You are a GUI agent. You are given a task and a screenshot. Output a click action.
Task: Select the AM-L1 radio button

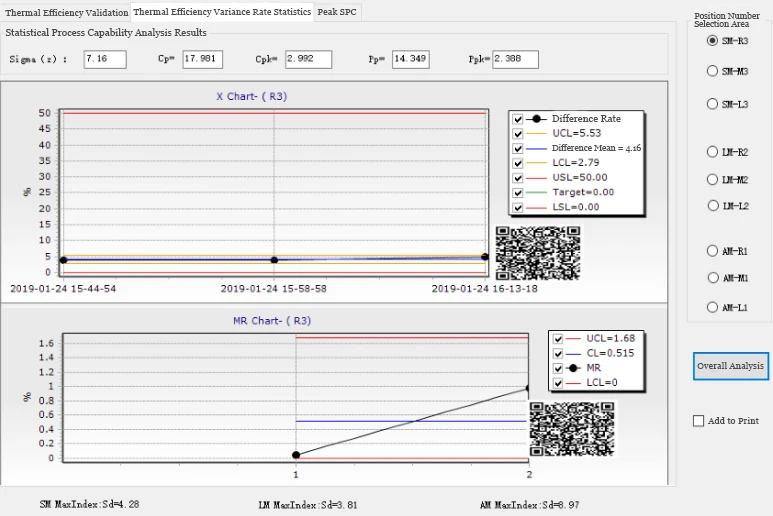point(712,307)
